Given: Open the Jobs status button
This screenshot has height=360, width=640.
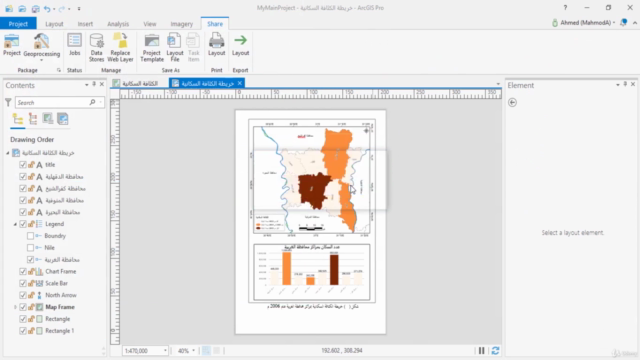Looking at the screenshot, I should (x=74, y=45).
